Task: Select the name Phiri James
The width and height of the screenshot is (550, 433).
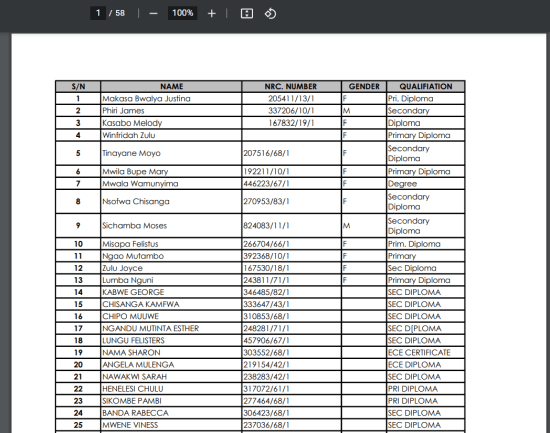Action: (123, 111)
